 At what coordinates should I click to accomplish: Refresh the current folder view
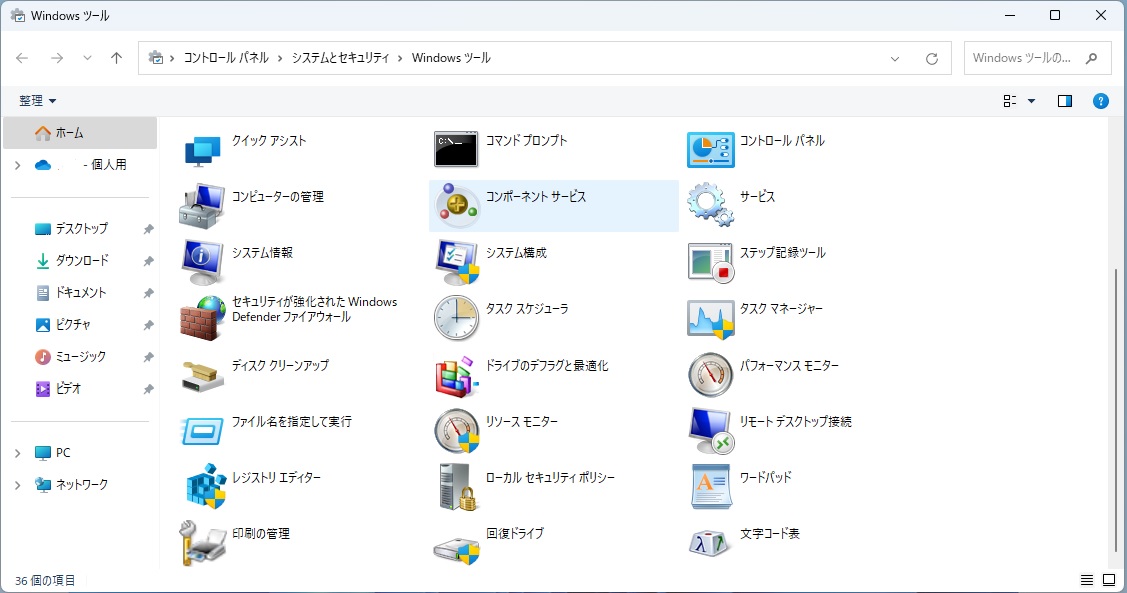pos(932,59)
